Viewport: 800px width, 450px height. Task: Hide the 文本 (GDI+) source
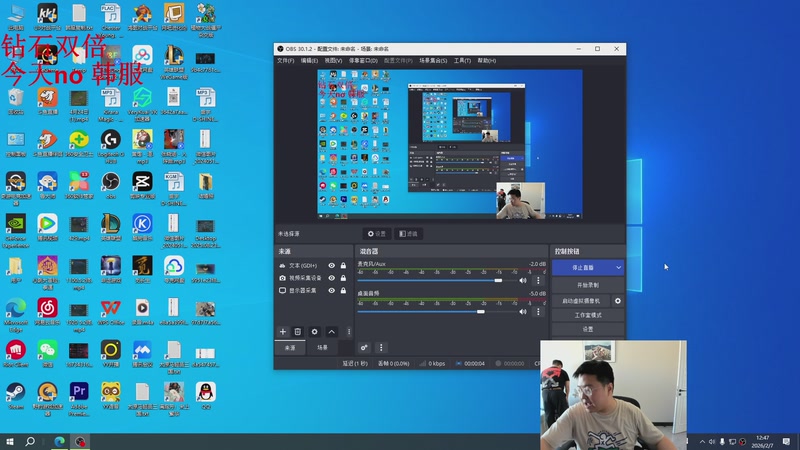click(332, 265)
